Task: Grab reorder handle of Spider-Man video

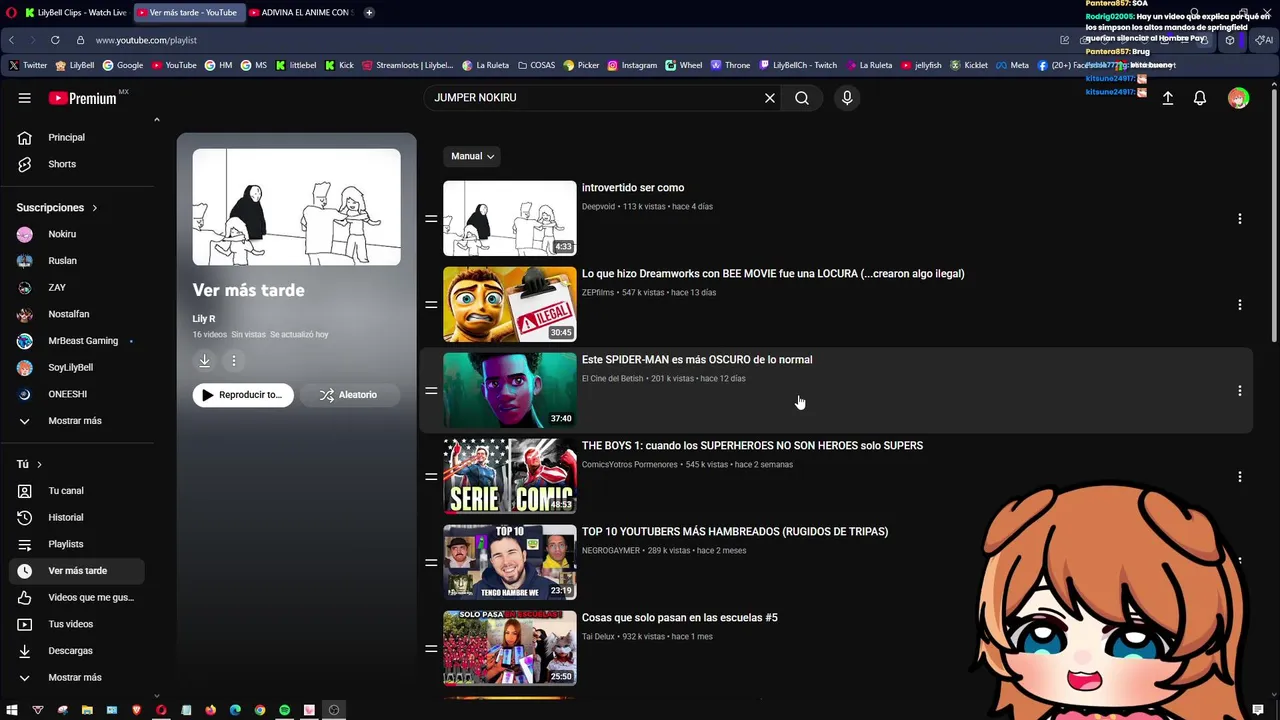Action: coord(431,390)
